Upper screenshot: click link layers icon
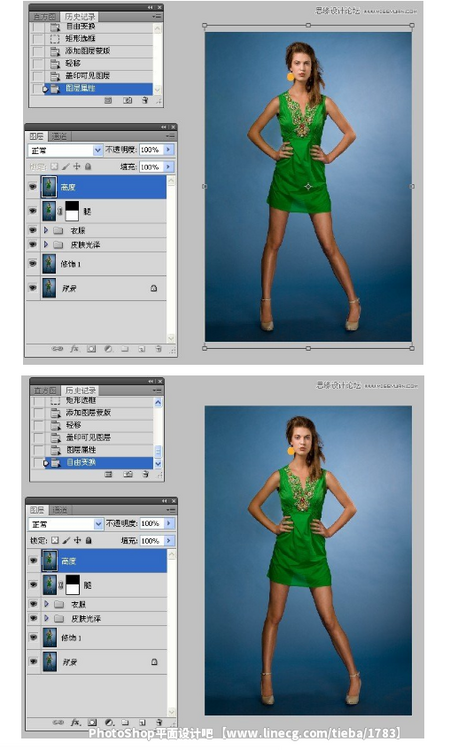This screenshot has width=450, height=750. click(57, 349)
